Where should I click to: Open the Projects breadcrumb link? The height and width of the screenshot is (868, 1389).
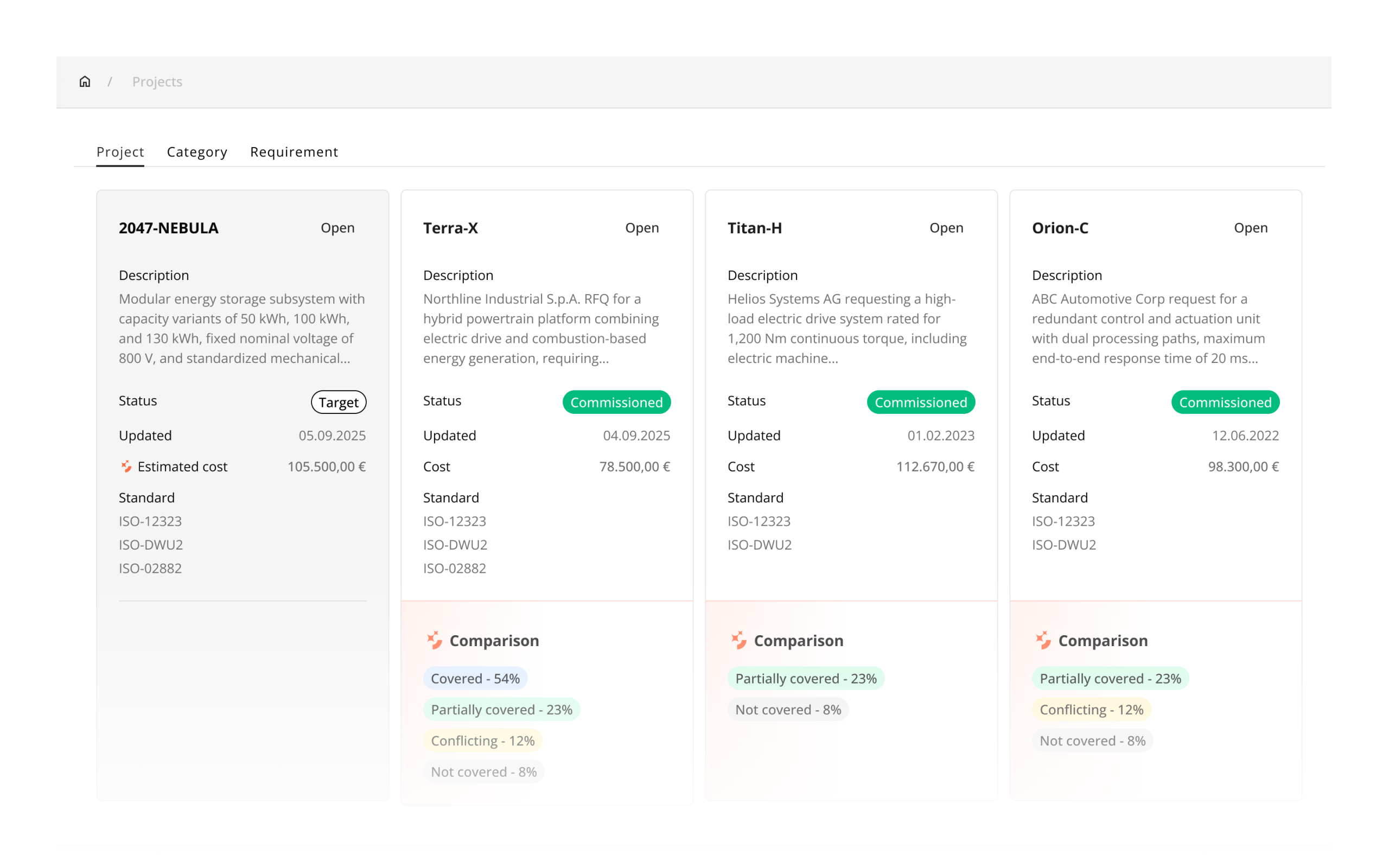(157, 81)
